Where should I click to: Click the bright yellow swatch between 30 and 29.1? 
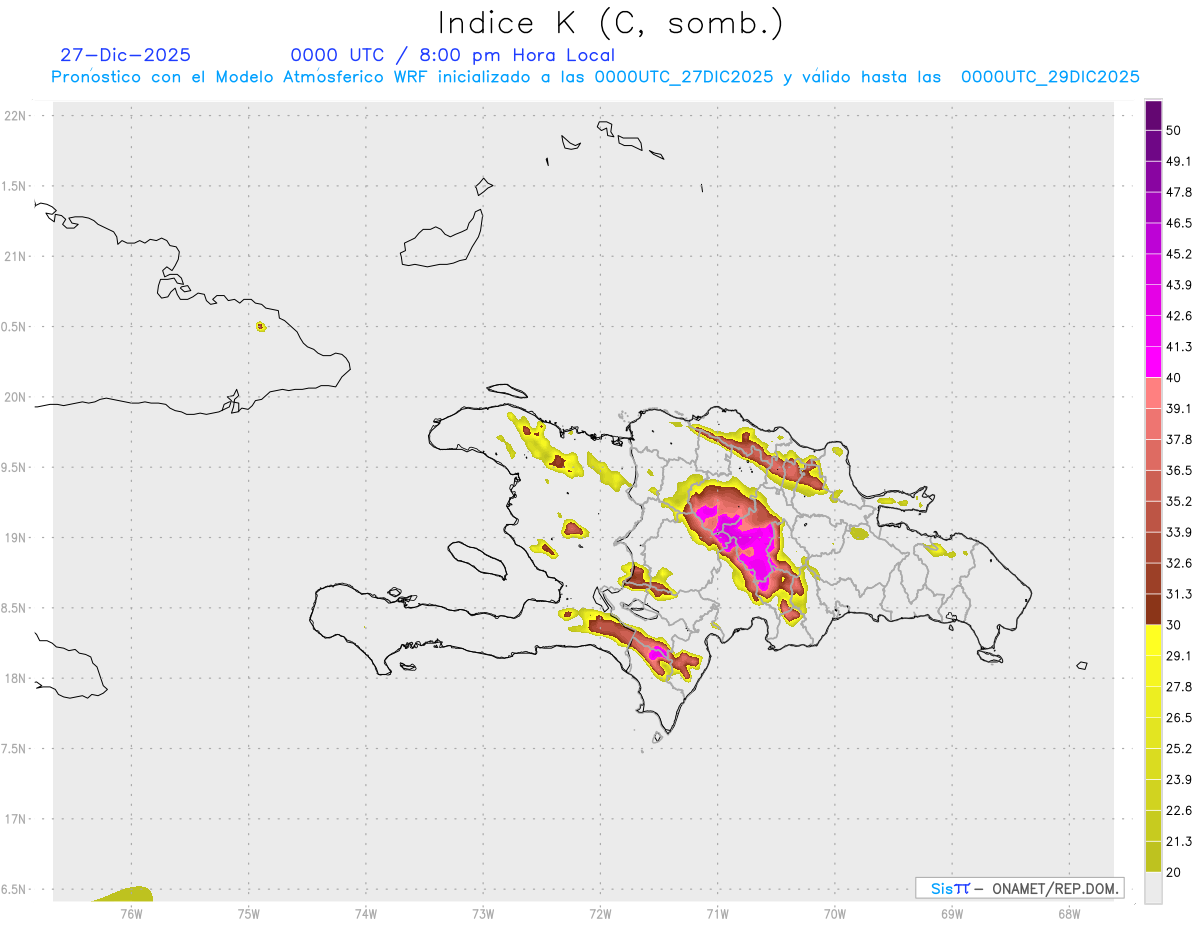(x=1153, y=640)
